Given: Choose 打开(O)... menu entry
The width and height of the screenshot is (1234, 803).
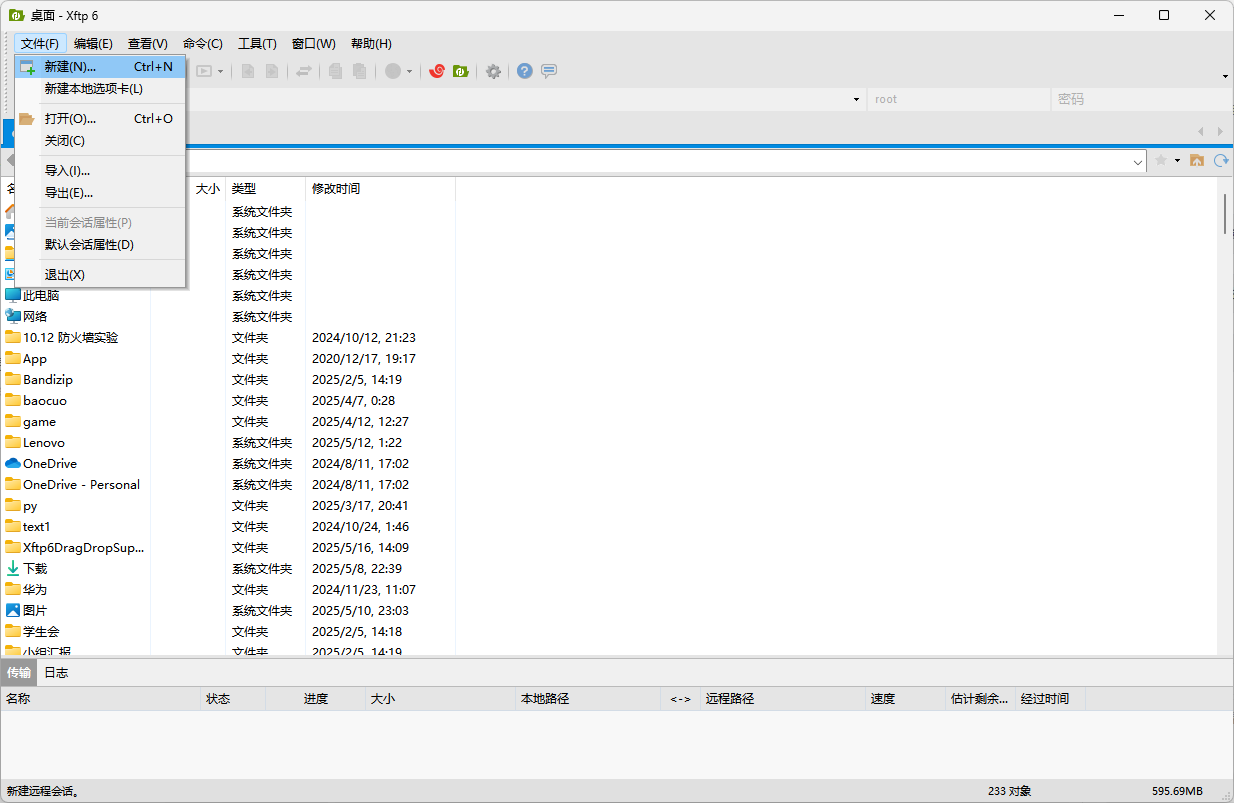Looking at the screenshot, I should [100, 119].
